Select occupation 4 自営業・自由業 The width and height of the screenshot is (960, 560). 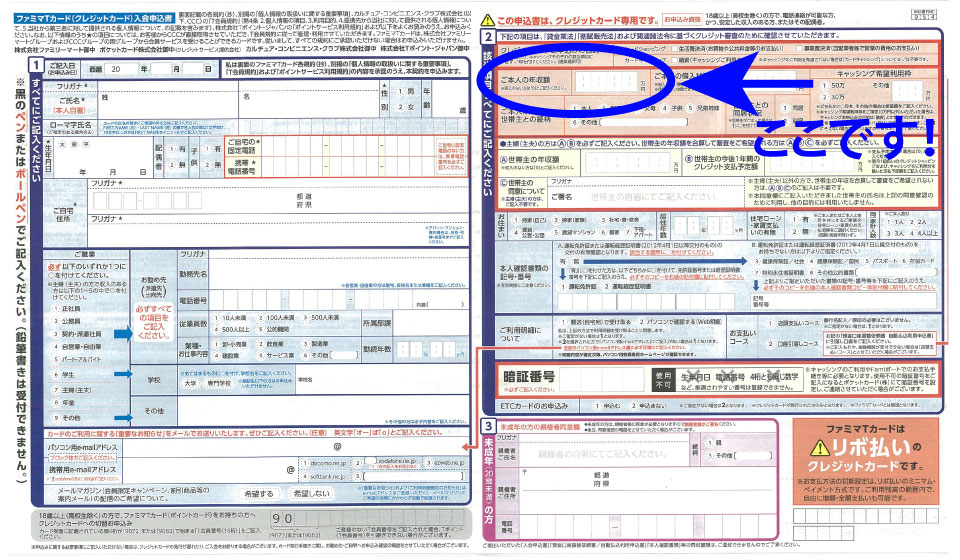click(x=77, y=346)
